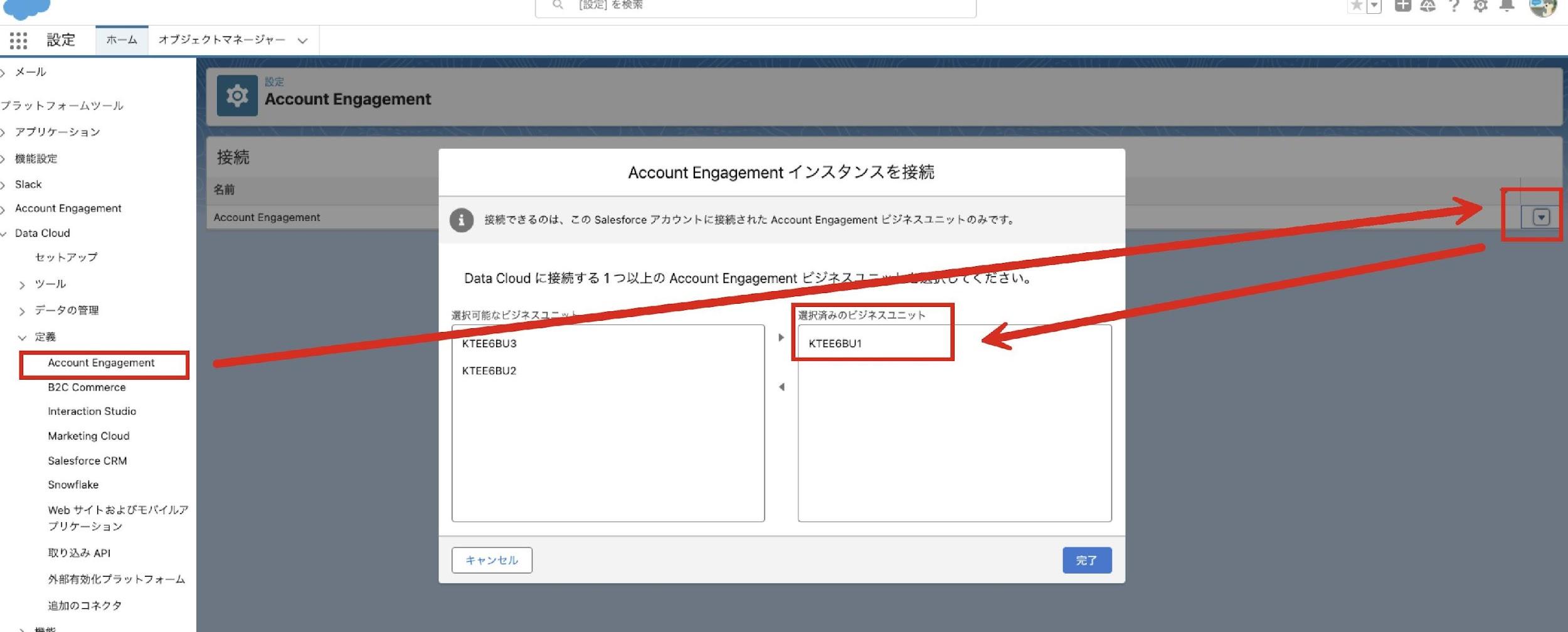Open the user profile avatar
The height and width of the screenshot is (632, 1568).
tap(1542, 7)
